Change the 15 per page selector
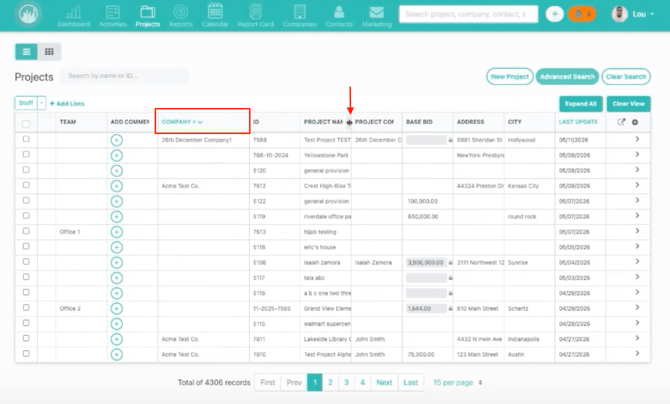 [x=458, y=383]
